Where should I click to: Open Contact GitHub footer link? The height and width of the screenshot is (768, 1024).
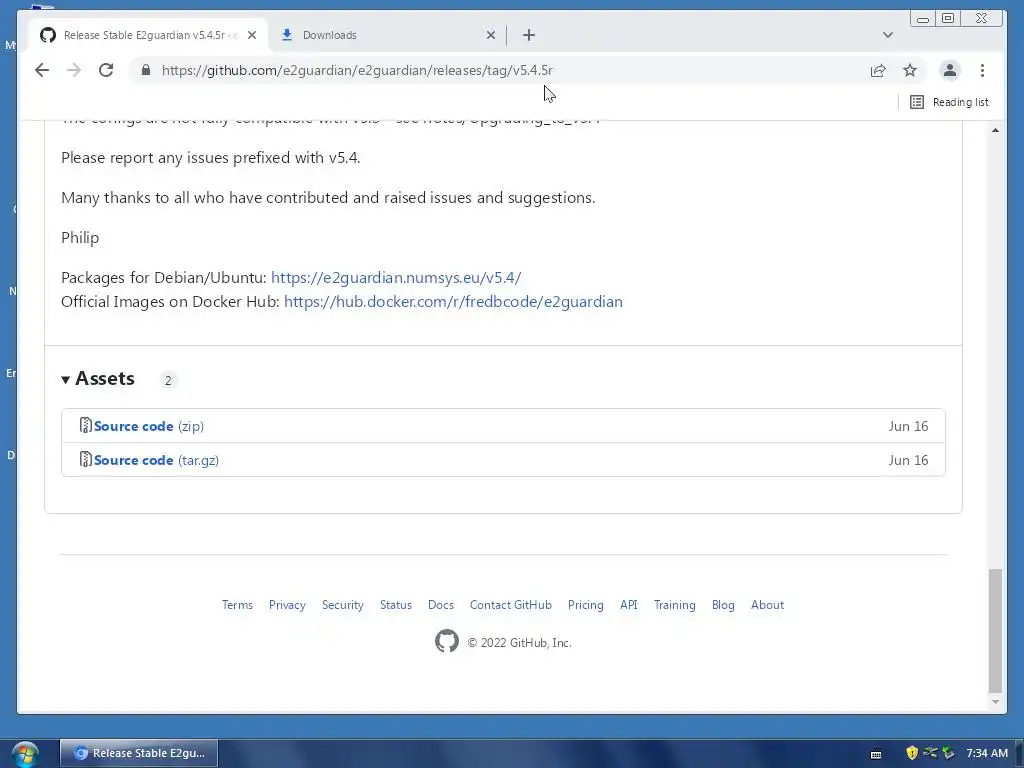click(x=511, y=605)
